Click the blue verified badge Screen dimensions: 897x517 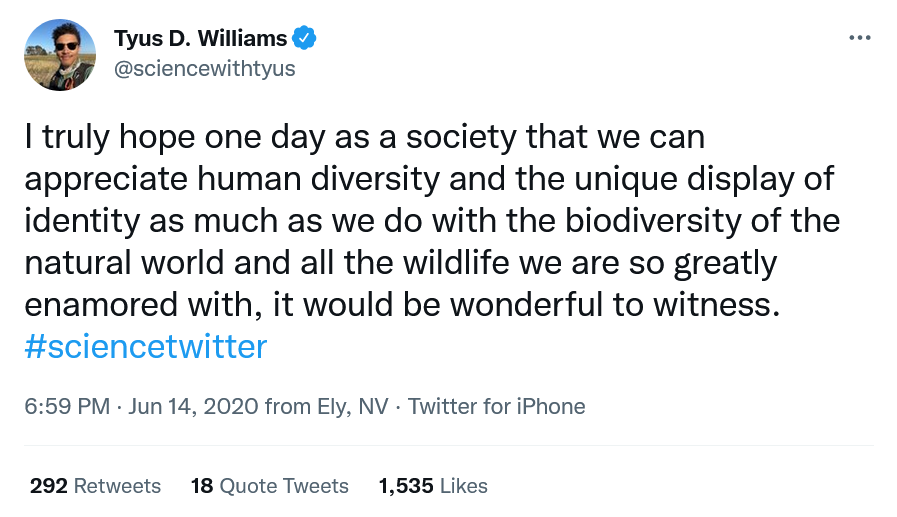click(x=305, y=39)
